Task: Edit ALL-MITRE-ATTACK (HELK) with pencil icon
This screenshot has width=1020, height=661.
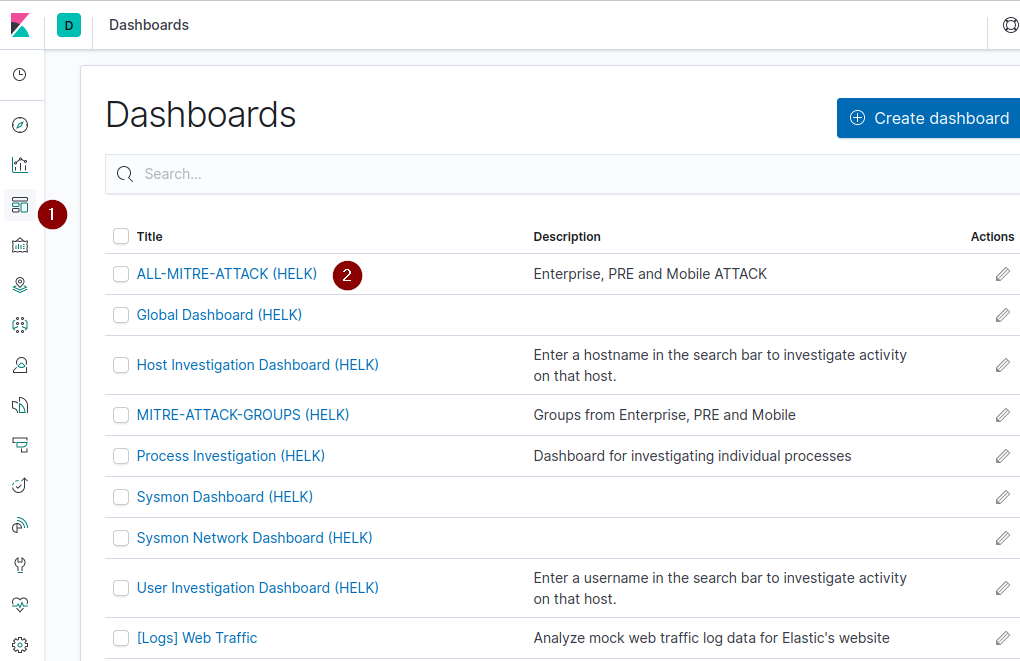Action: click(x=1002, y=274)
